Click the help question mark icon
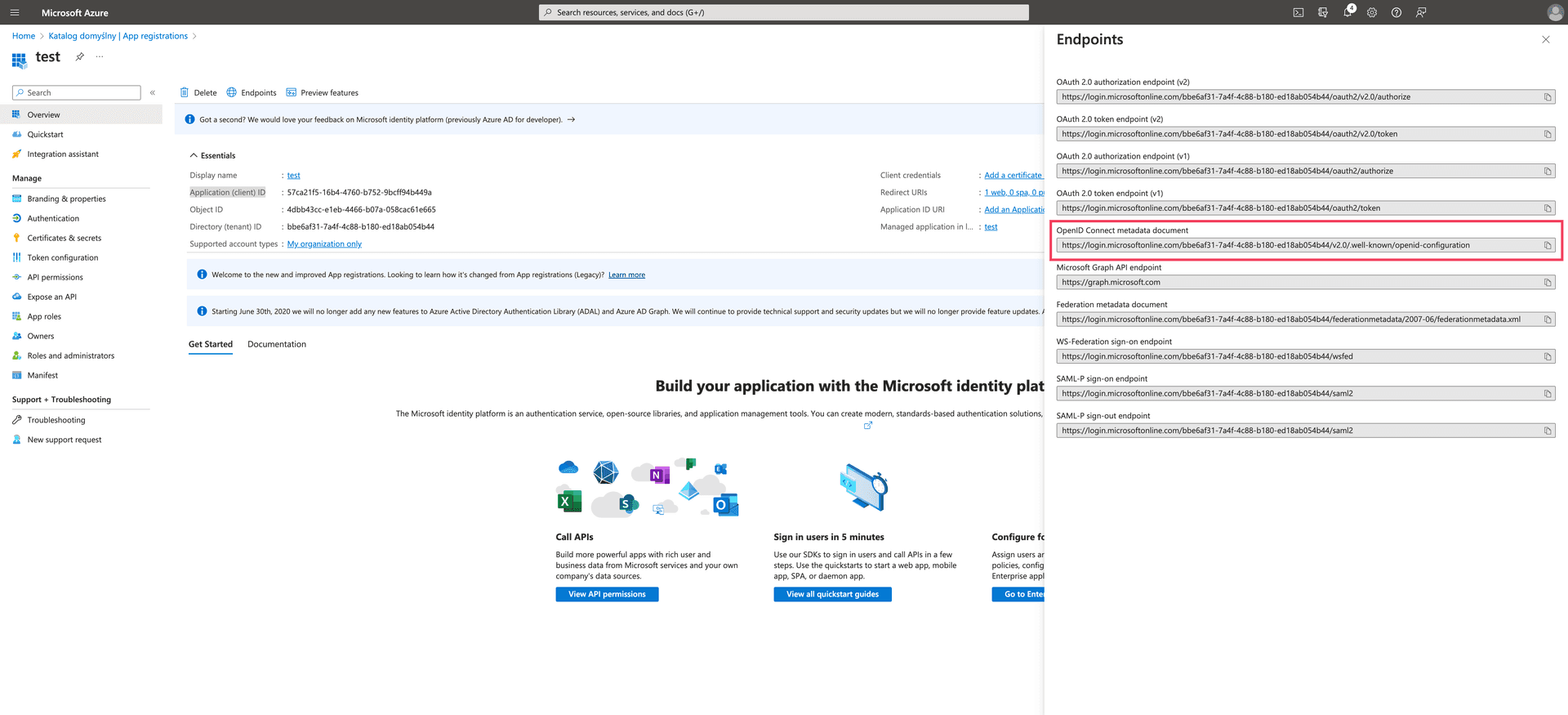Image resolution: width=1568 pixels, height=715 pixels. 1396,12
